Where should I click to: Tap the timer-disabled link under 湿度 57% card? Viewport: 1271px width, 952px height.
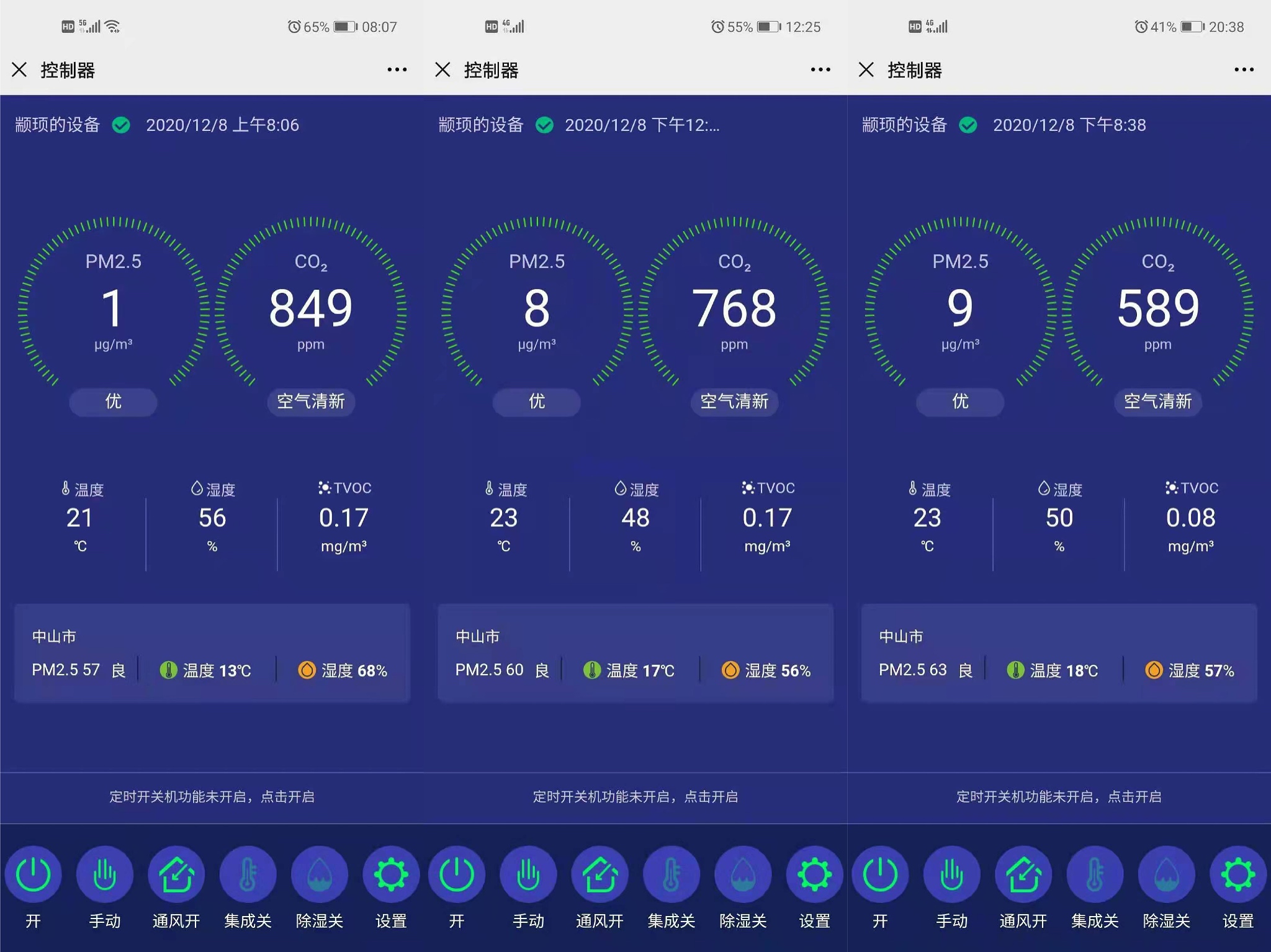pyautogui.click(x=1059, y=797)
